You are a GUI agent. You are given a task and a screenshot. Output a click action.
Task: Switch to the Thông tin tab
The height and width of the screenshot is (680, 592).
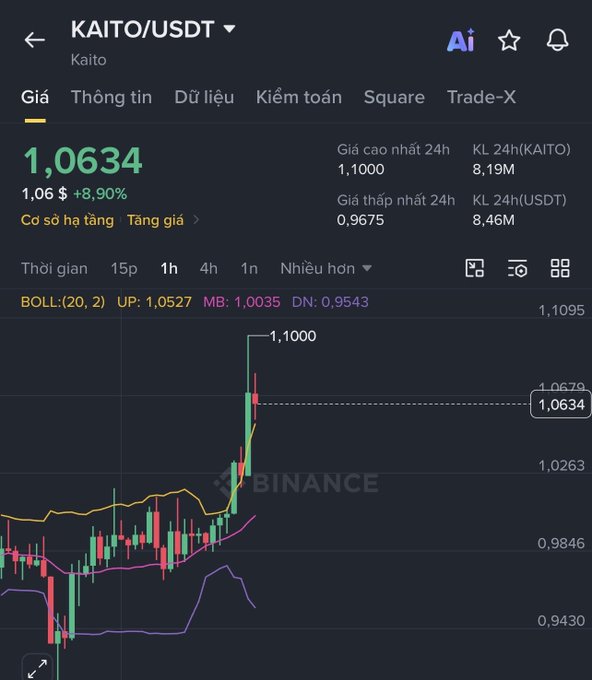coord(111,97)
